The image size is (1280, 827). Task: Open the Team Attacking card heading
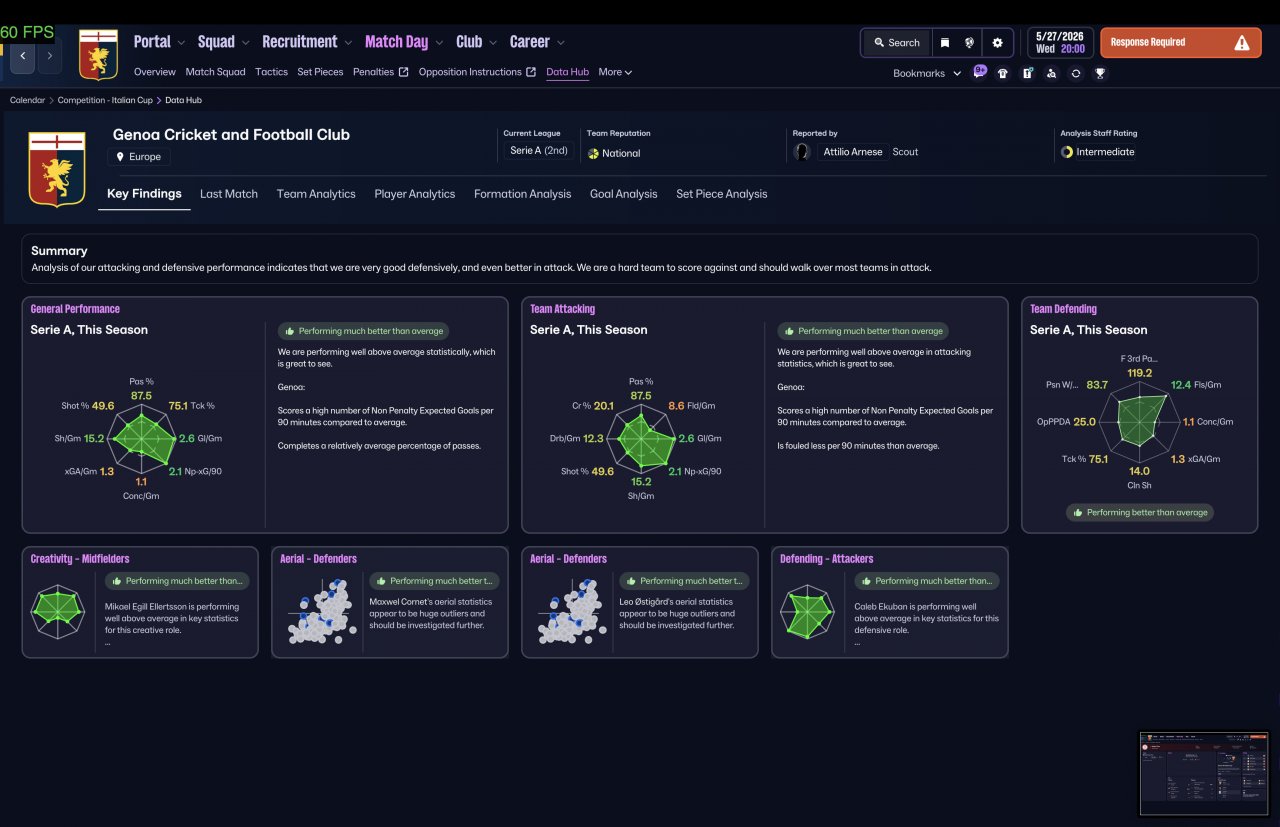coord(562,309)
